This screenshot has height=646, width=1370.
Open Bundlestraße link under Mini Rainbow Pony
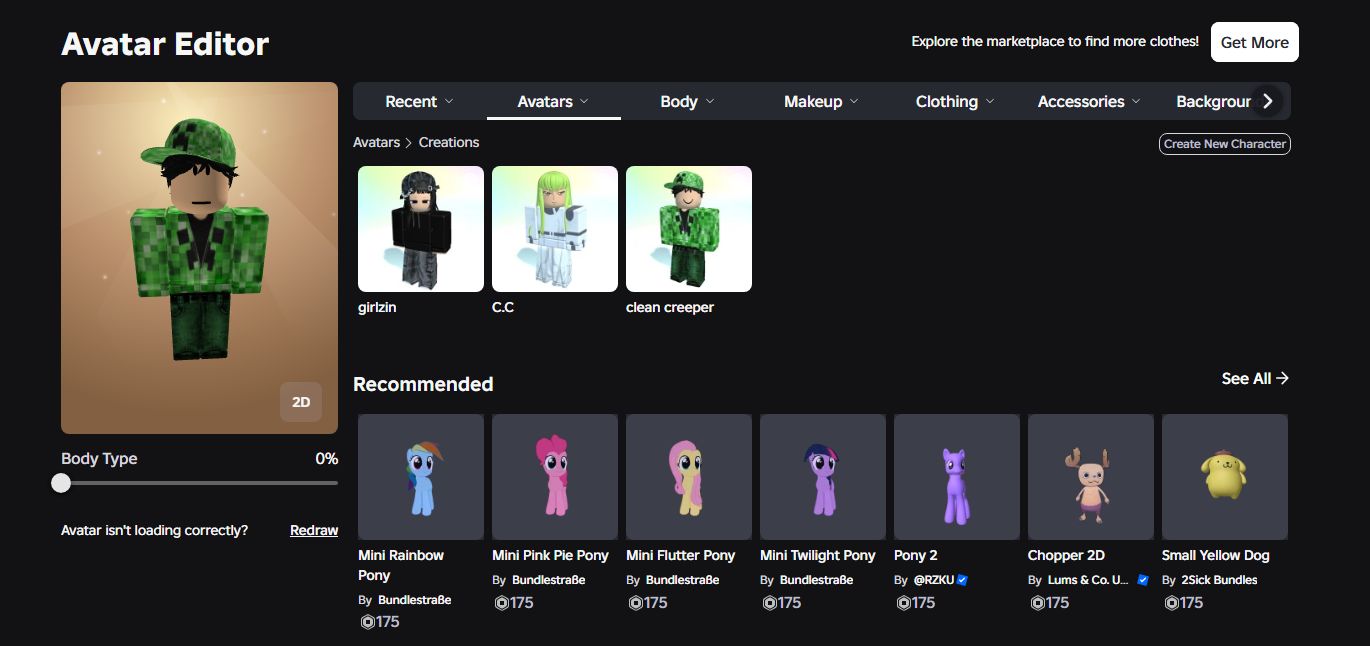click(415, 600)
